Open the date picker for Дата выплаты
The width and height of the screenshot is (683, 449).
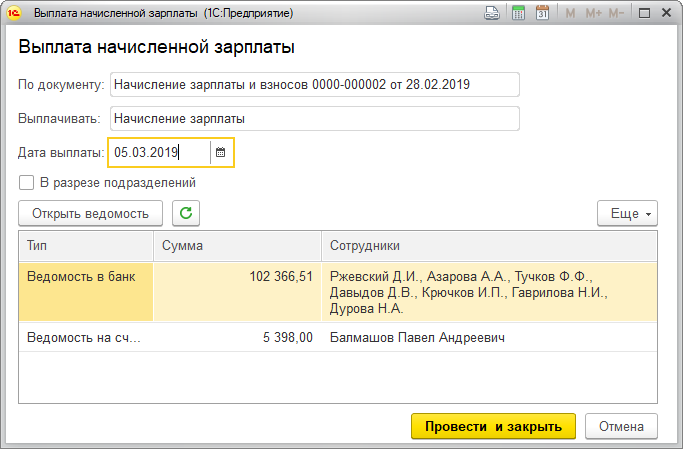tap(221, 153)
